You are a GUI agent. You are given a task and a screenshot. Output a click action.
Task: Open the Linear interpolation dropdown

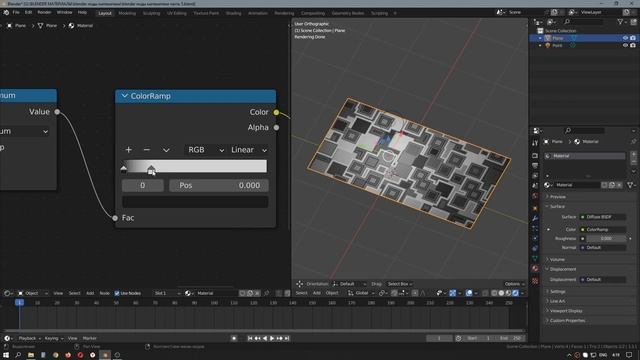[248, 150]
